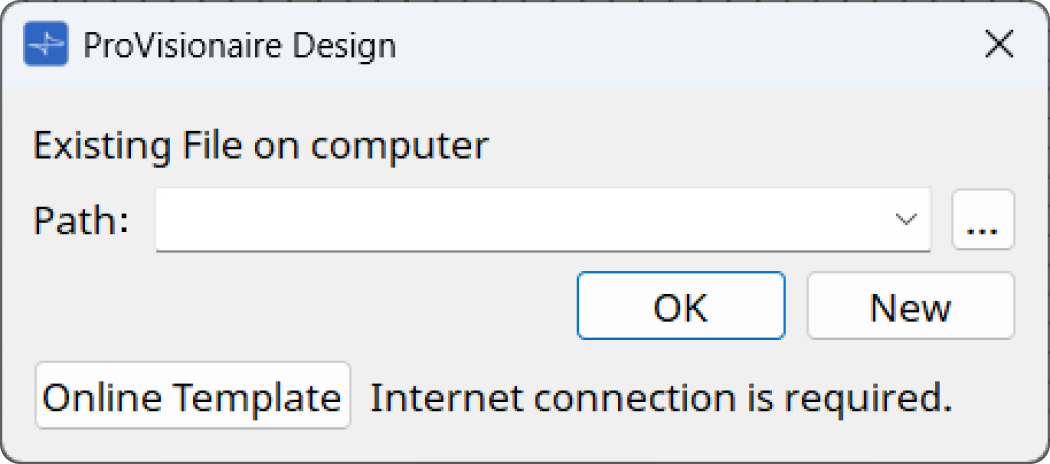Open the system menu from the blue waveform icon

[x=46, y=44]
